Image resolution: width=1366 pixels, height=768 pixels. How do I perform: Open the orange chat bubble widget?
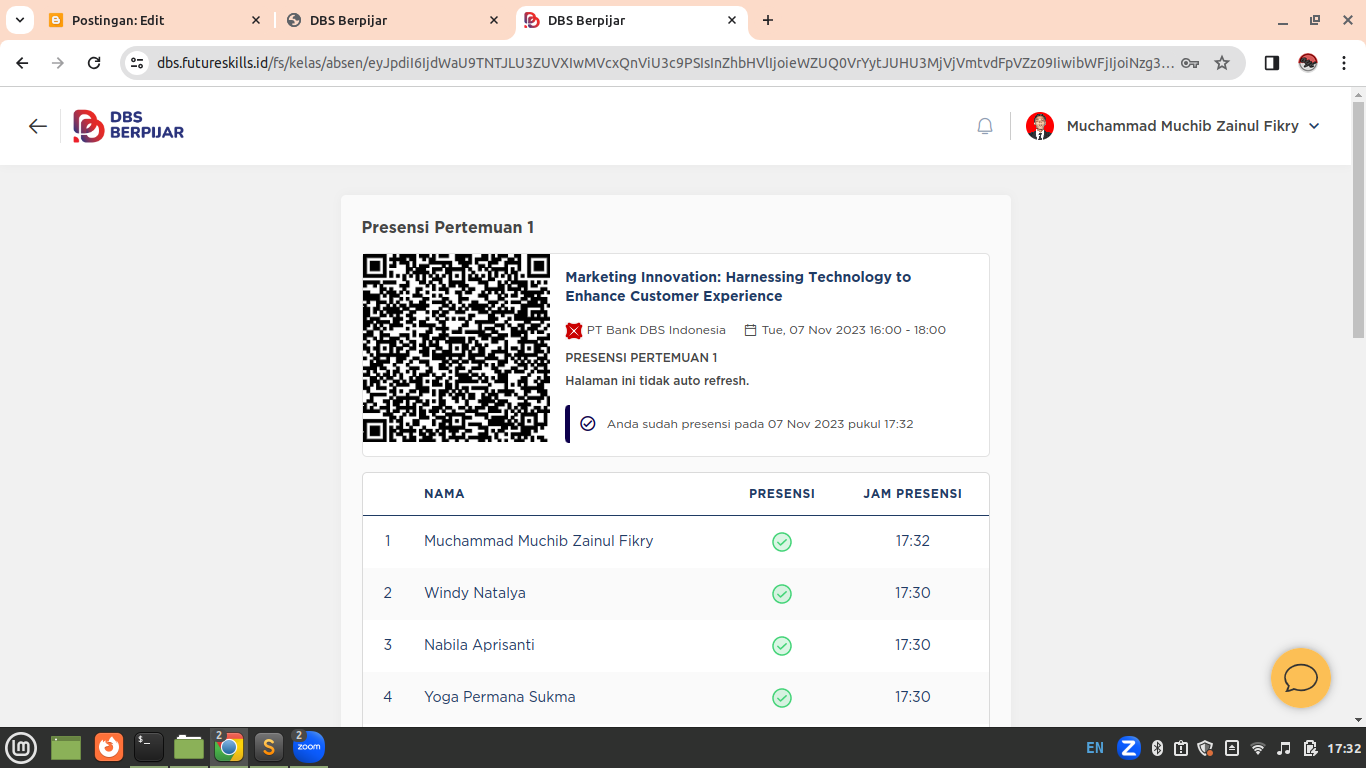tap(1300, 678)
